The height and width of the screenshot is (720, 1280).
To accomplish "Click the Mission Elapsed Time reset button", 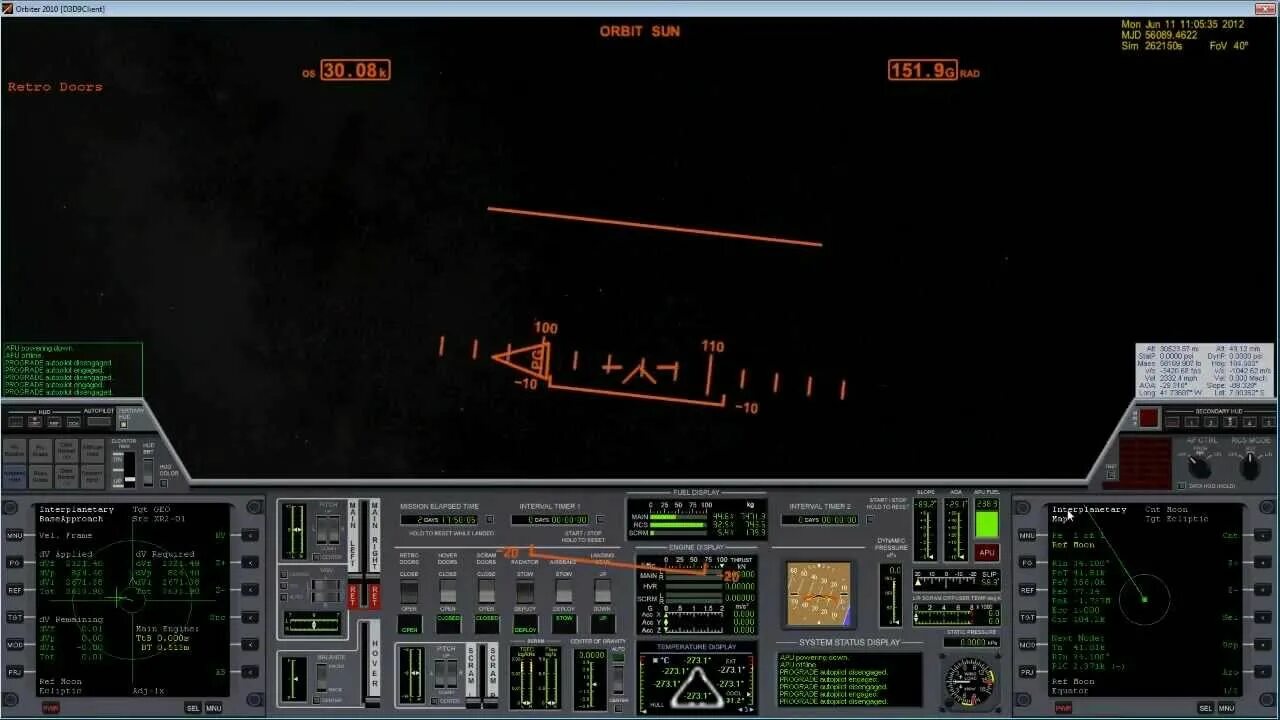I will (490, 520).
